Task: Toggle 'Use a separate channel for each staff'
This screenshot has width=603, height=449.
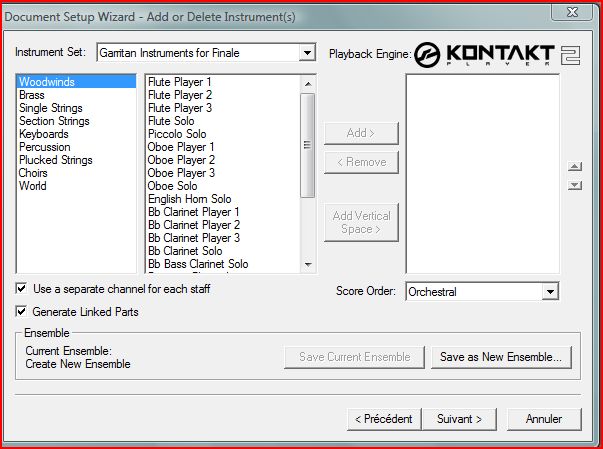Action: pyautogui.click(x=22, y=289)
